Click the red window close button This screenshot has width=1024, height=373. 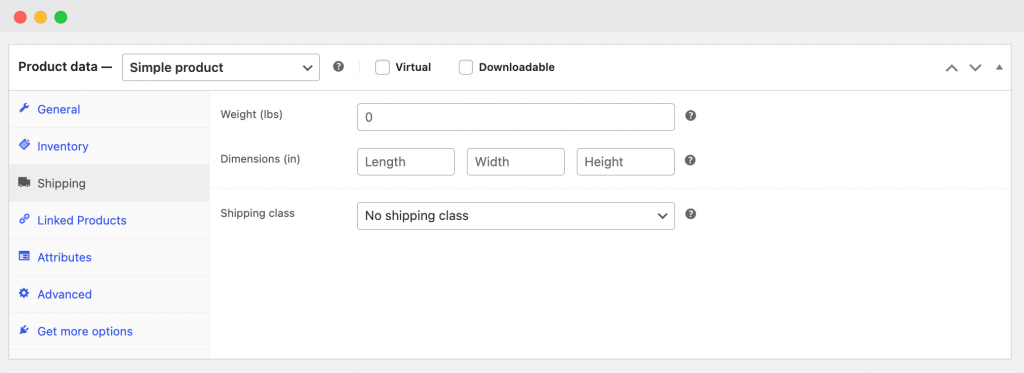(20, 18)
